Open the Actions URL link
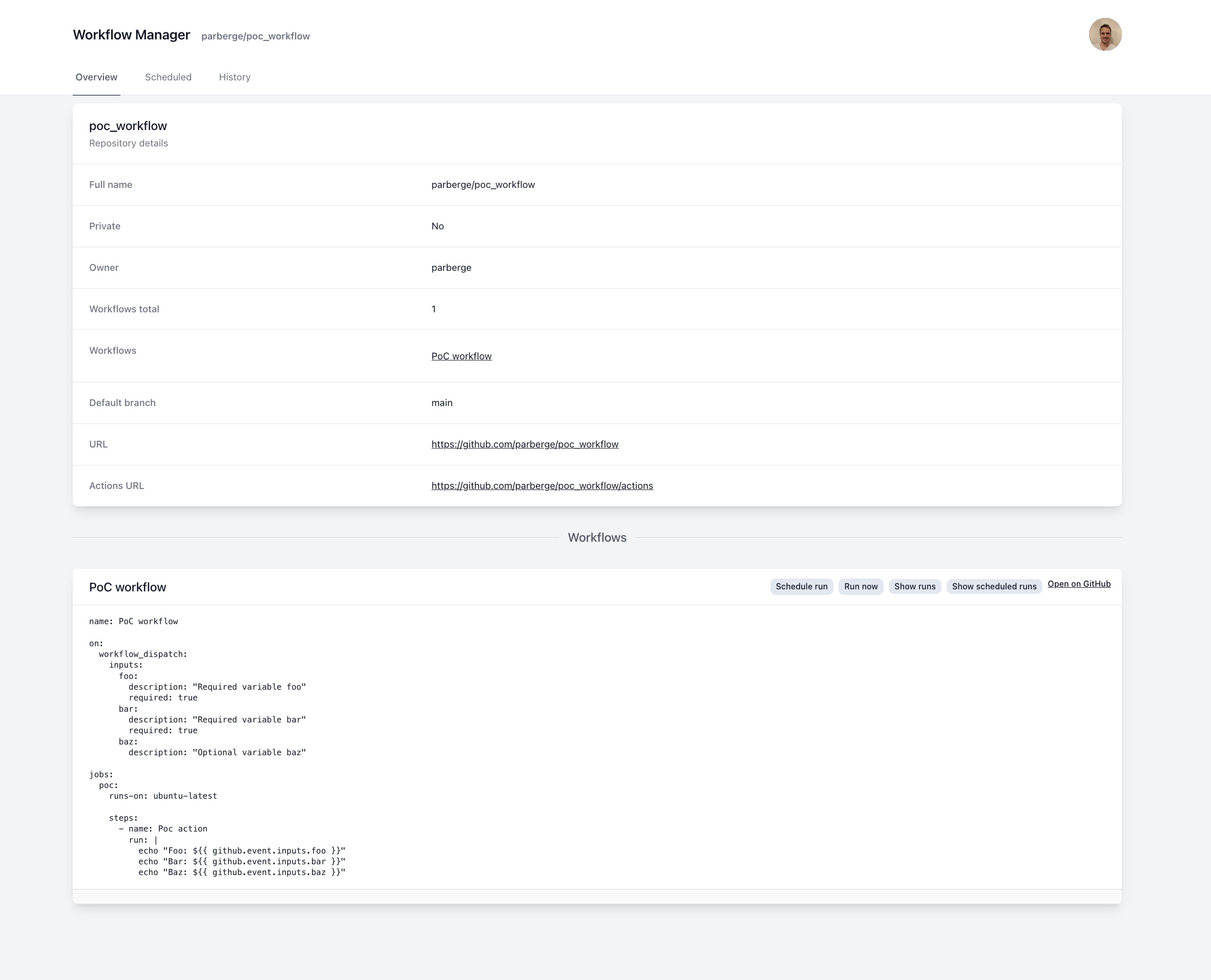The image size is (1211, 980). (542, 485)
